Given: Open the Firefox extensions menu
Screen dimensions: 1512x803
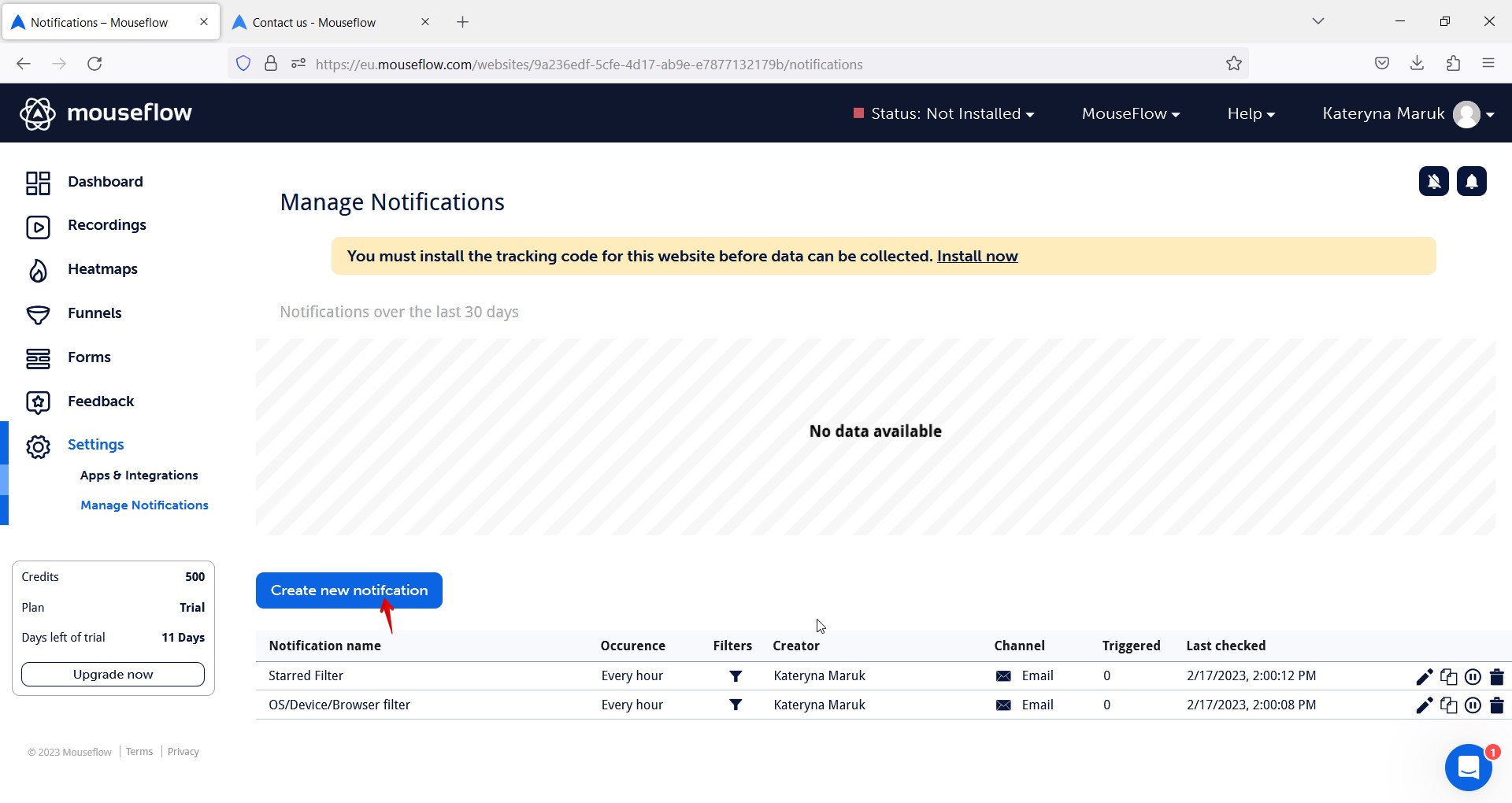Looking at the screenshot, I should pos(1454,64).
